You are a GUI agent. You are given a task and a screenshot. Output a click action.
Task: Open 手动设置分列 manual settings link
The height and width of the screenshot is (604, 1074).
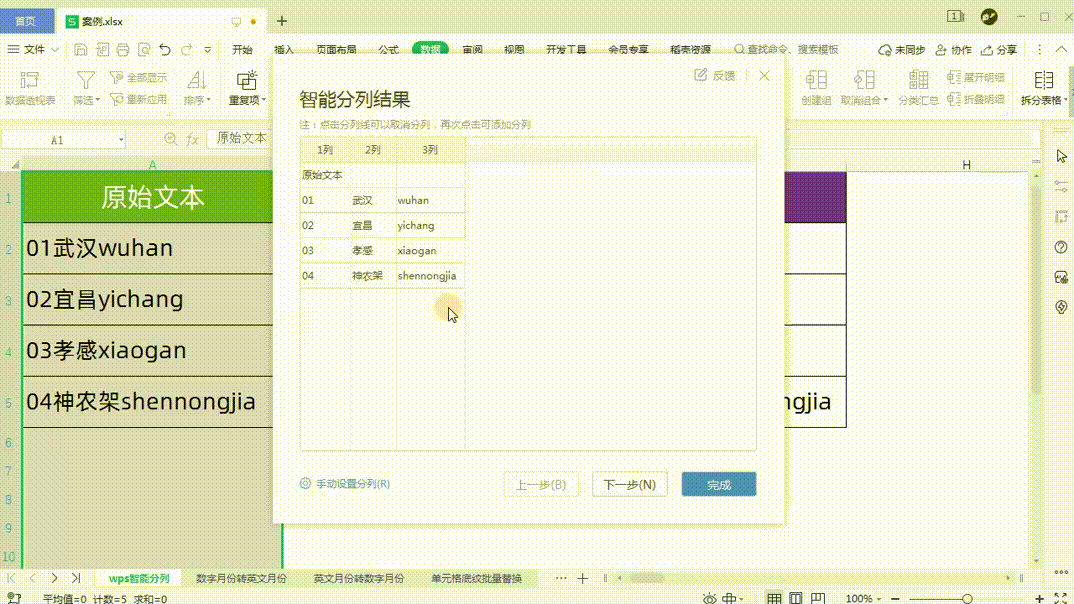coord(345,484)
